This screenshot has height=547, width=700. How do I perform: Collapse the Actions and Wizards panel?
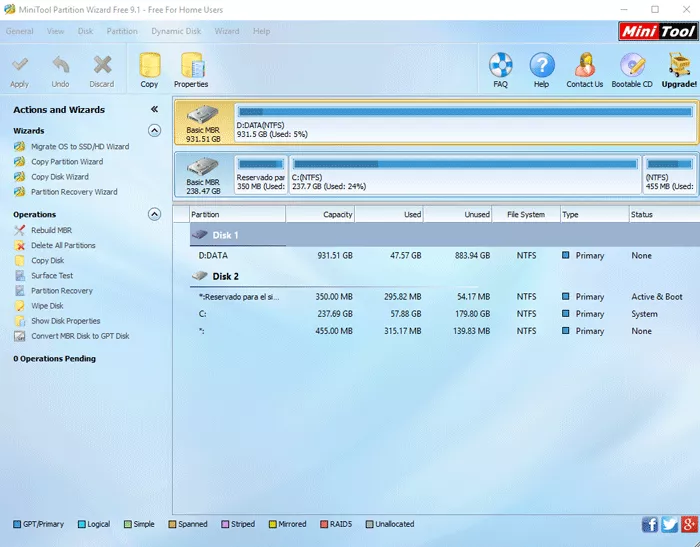pos(154,109)
